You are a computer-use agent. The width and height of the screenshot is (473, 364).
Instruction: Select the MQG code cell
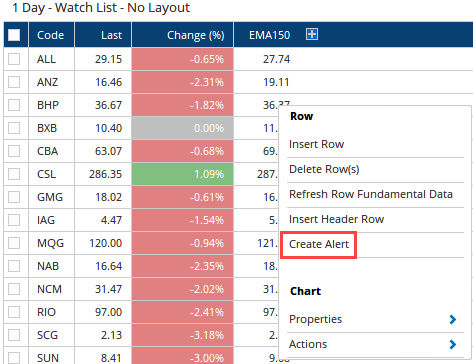(51, 243)
